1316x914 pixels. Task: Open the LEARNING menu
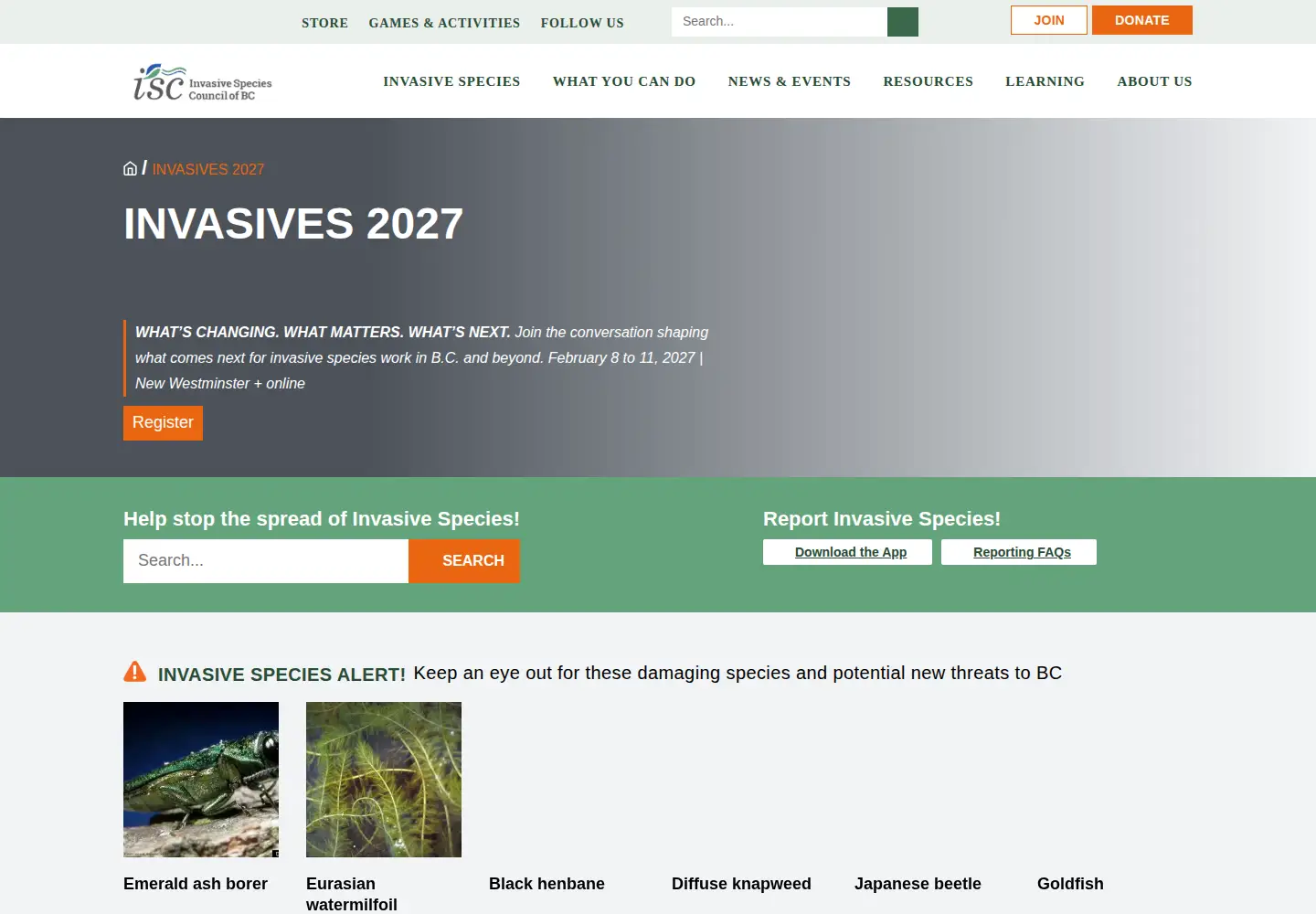[x=1045, y=81]
